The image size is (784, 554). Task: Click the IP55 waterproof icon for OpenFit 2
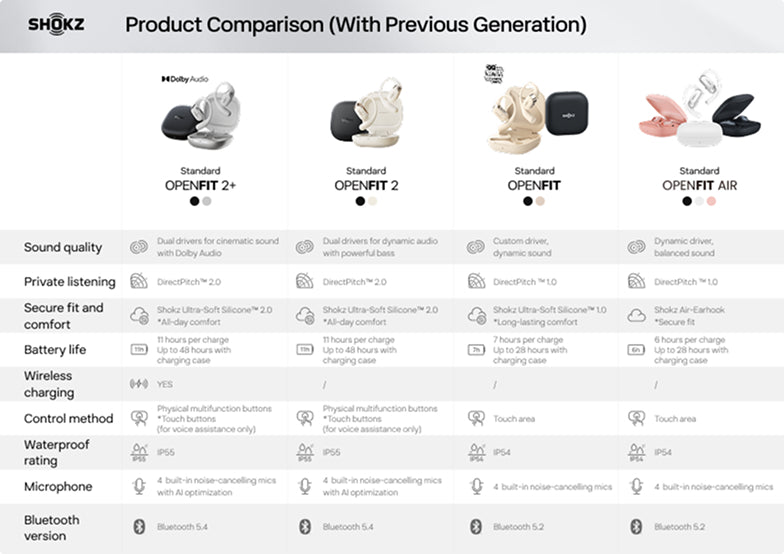305,453
